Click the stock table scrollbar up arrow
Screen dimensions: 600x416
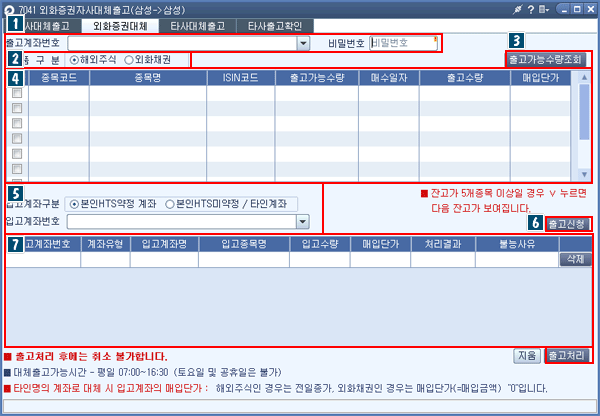tap(584, 77)
